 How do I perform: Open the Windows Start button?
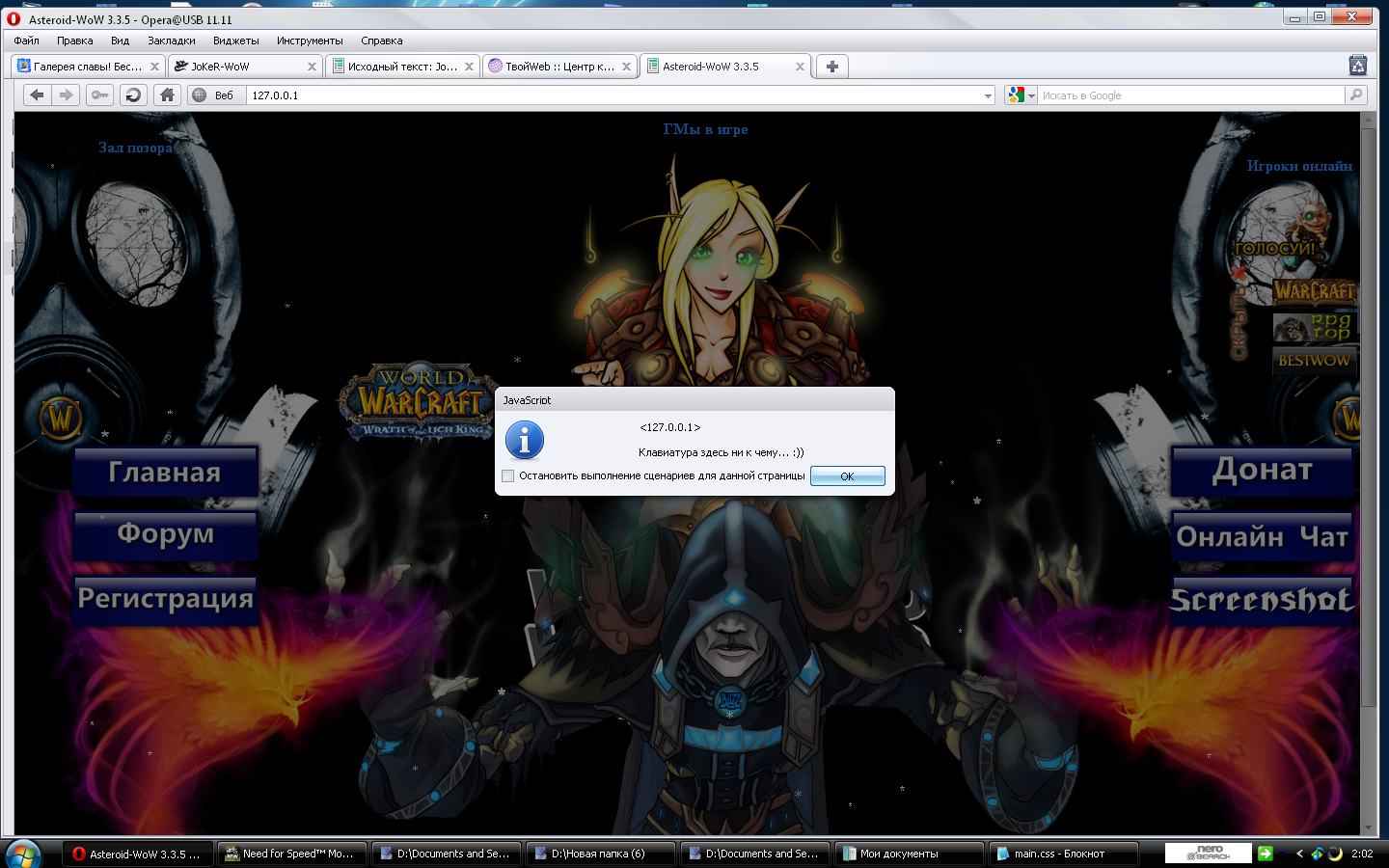pos(23,854)
